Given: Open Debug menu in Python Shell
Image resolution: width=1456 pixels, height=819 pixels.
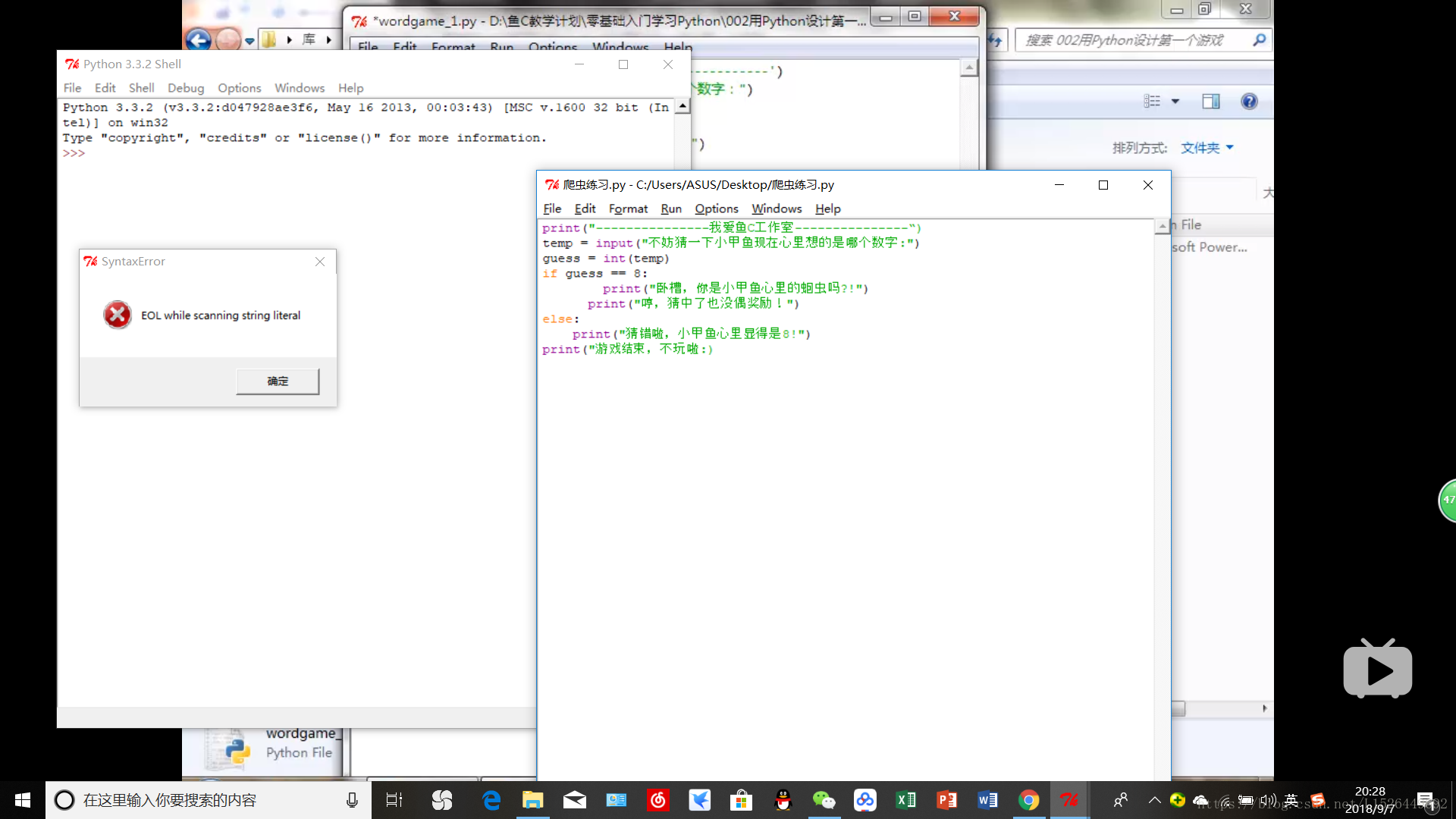Looking at the screenshot, I should tap(186, 88).
